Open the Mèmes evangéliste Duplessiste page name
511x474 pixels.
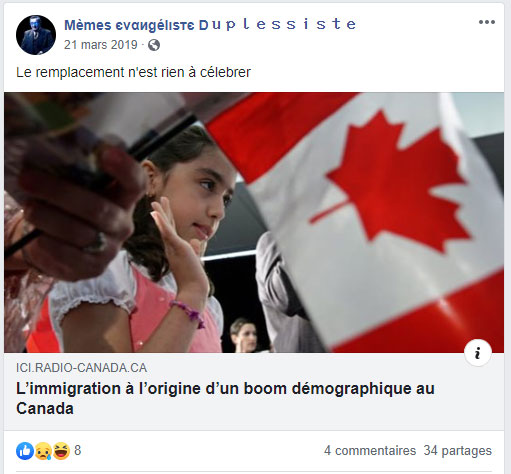[x=210, y=25]
